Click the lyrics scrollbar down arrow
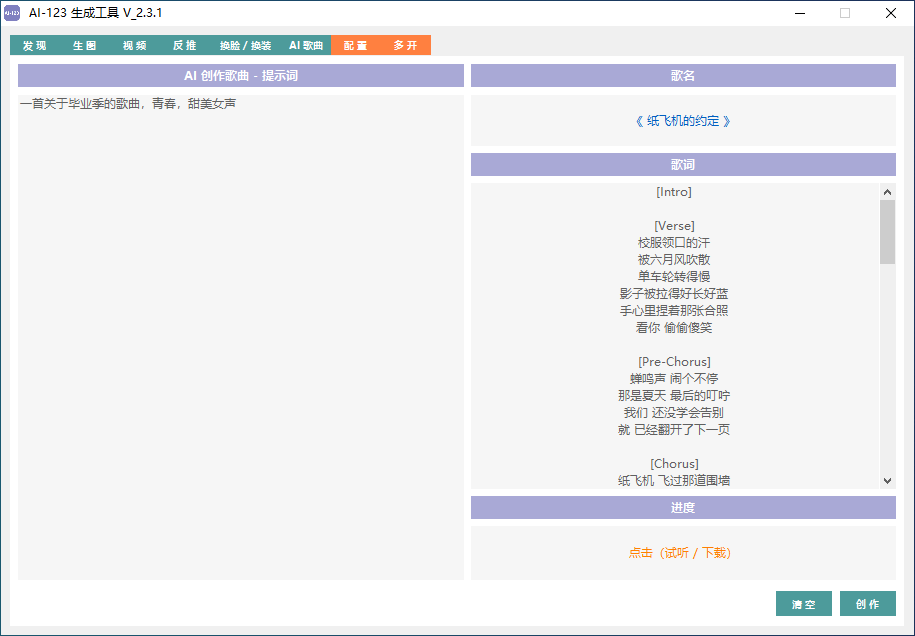Viewport: 915px width, 636px height. pos(888,481)
